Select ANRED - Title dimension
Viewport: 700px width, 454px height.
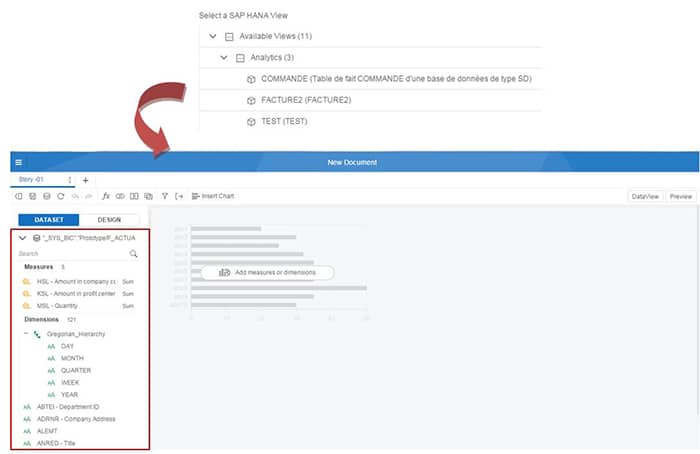56,443
